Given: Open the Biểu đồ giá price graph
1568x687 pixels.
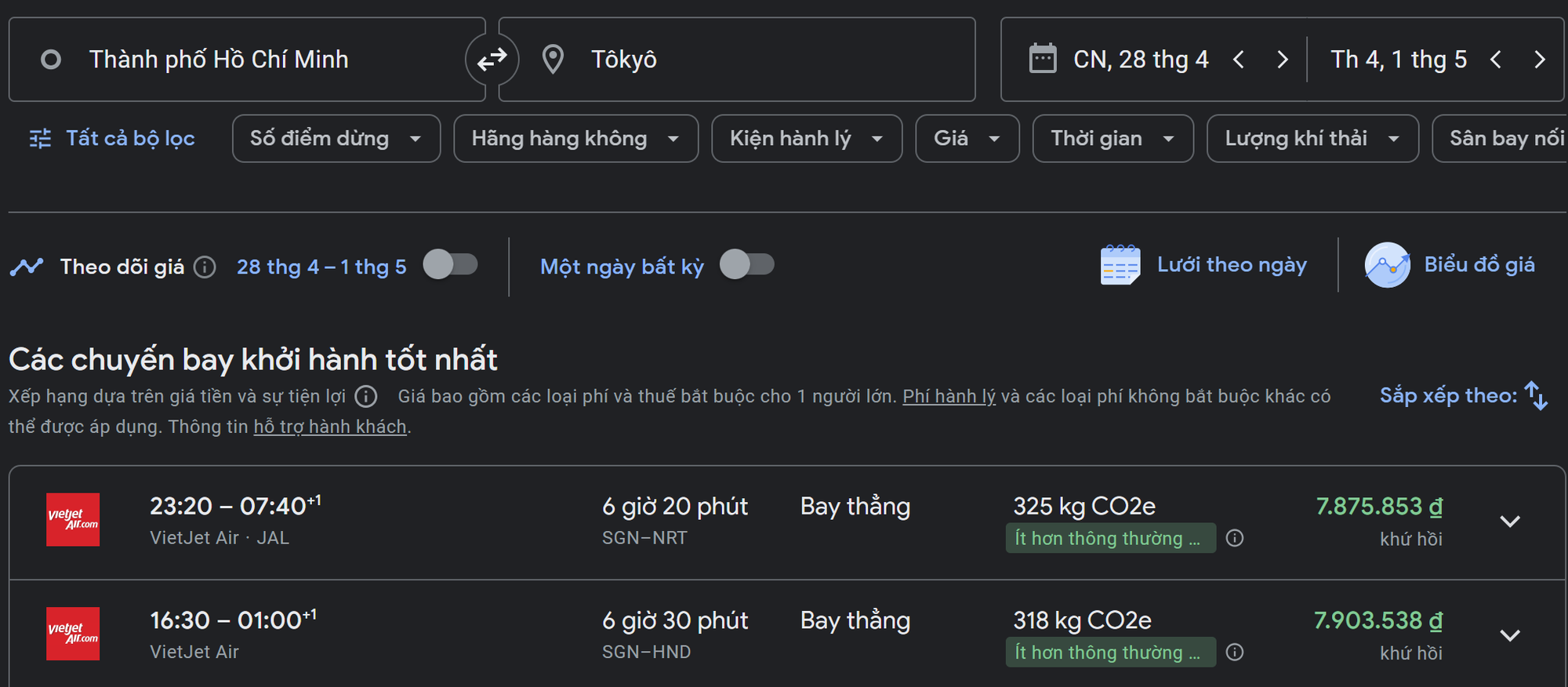Looking at the screenshot, I should pyautogui.click(x=1450, y=265).
